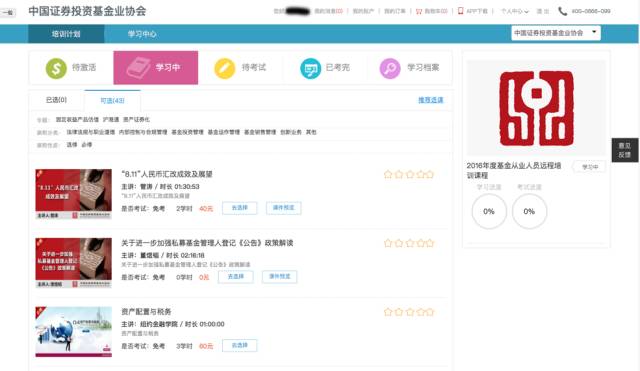
Task: Open the blue 已考完 monitor icon
Action: tap(311, 68)
